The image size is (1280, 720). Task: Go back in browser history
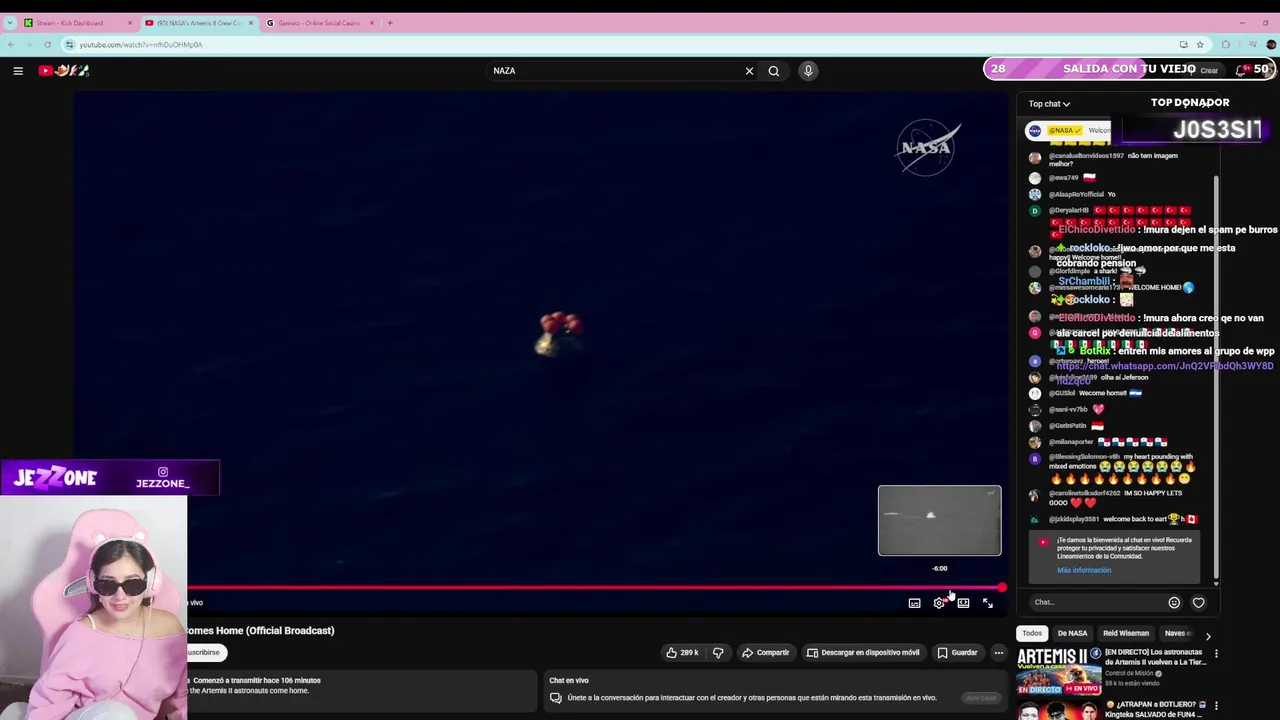tap(11, 44)
